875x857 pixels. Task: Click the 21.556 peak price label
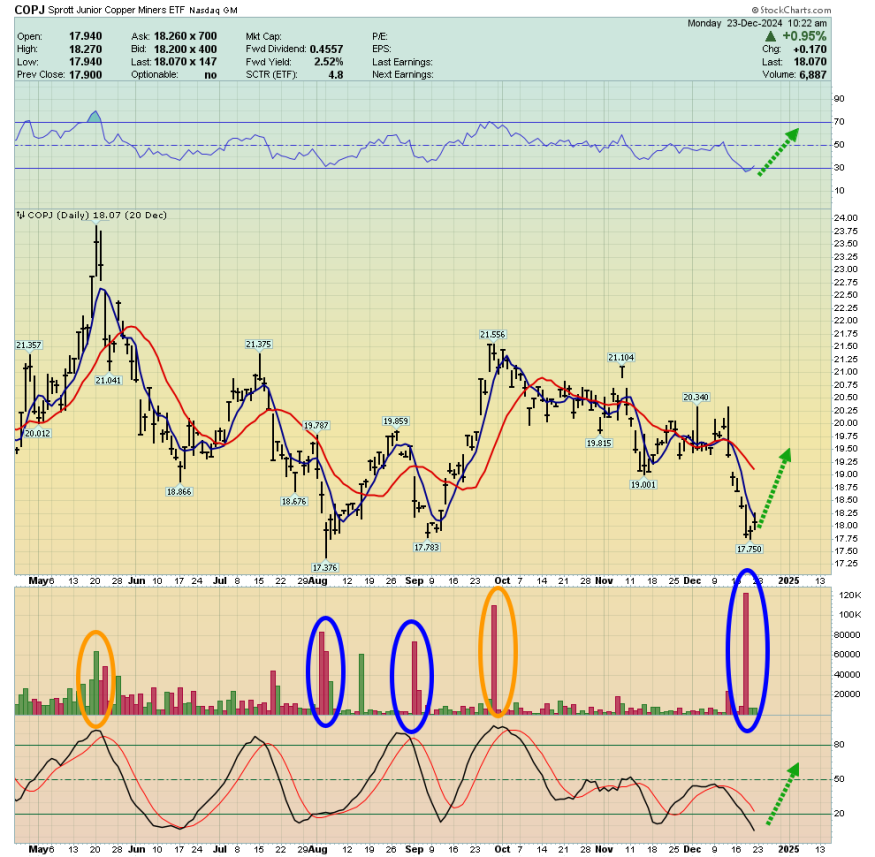(493, 335)
